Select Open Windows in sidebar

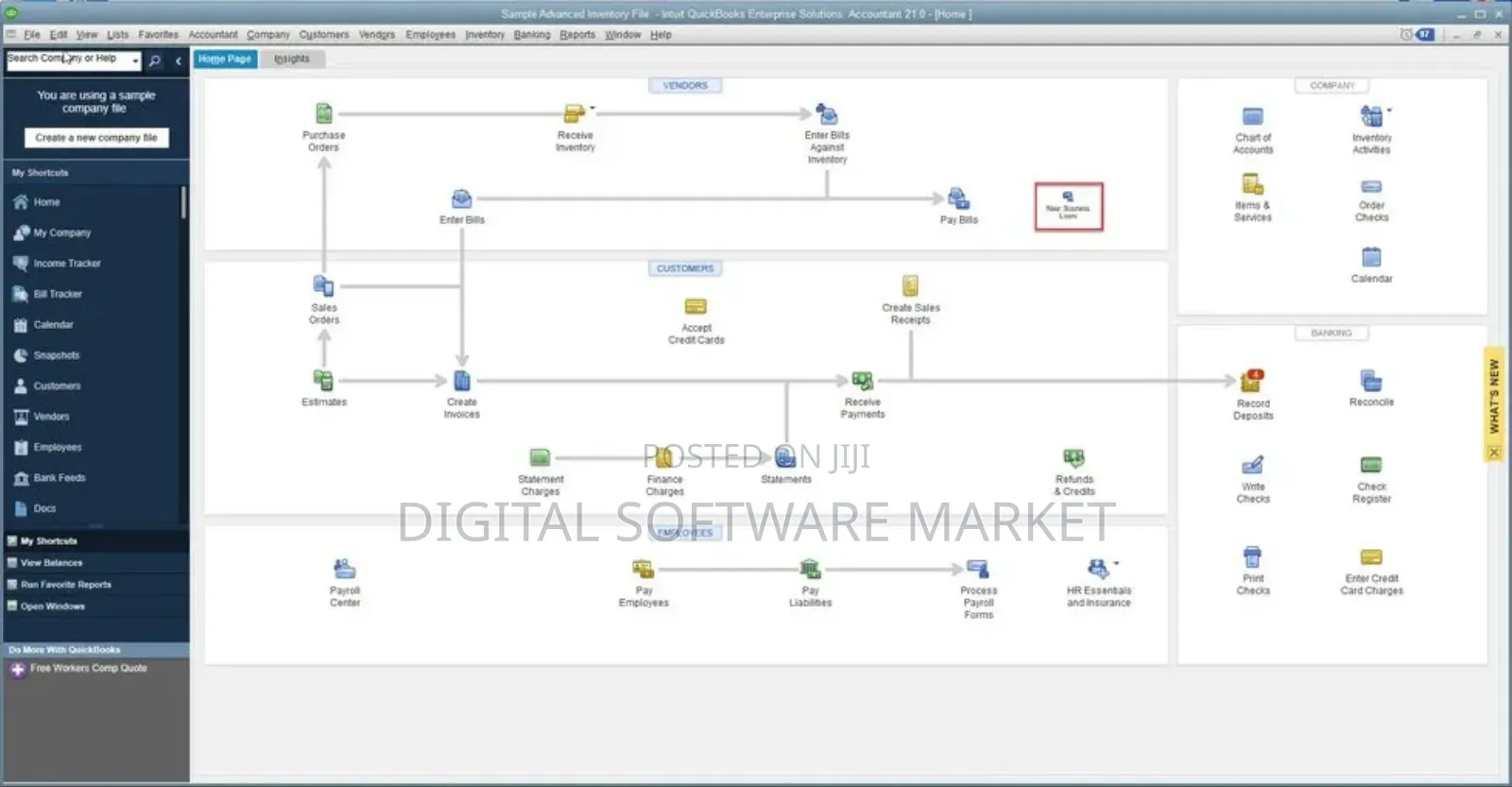pyautogui.click(x=52, y=607)
